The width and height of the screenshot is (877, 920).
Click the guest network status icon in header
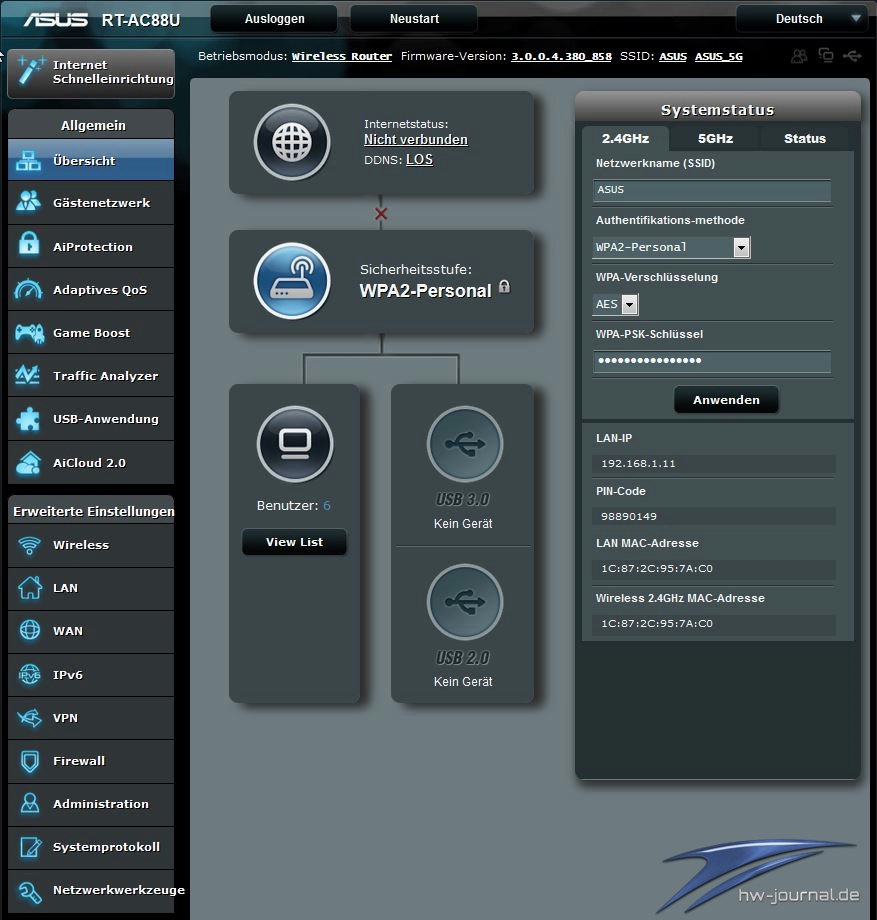tap(799, 56)
